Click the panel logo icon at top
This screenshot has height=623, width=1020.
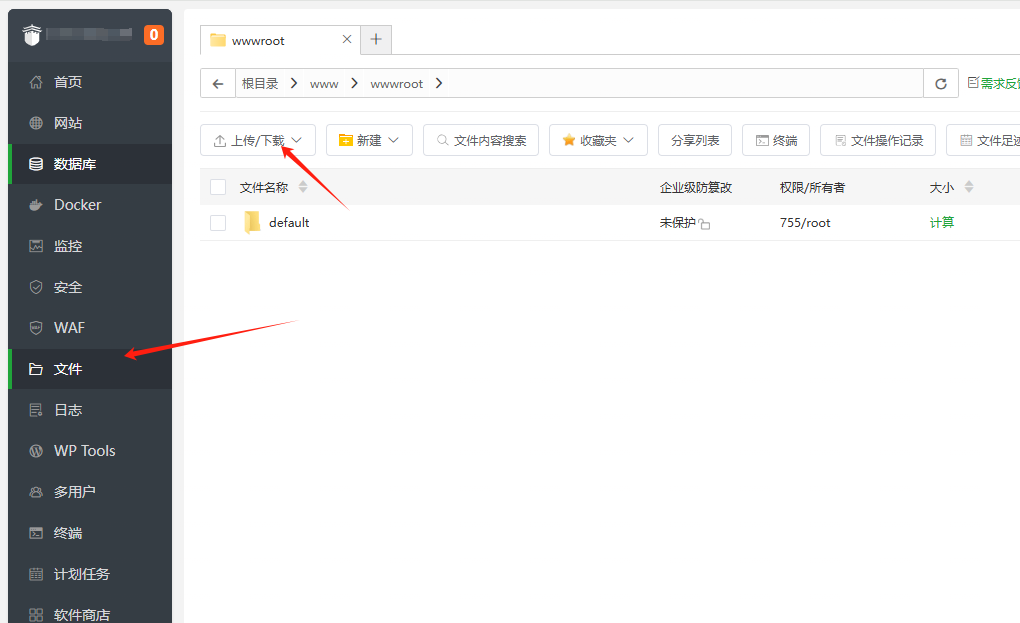[32, 34]
